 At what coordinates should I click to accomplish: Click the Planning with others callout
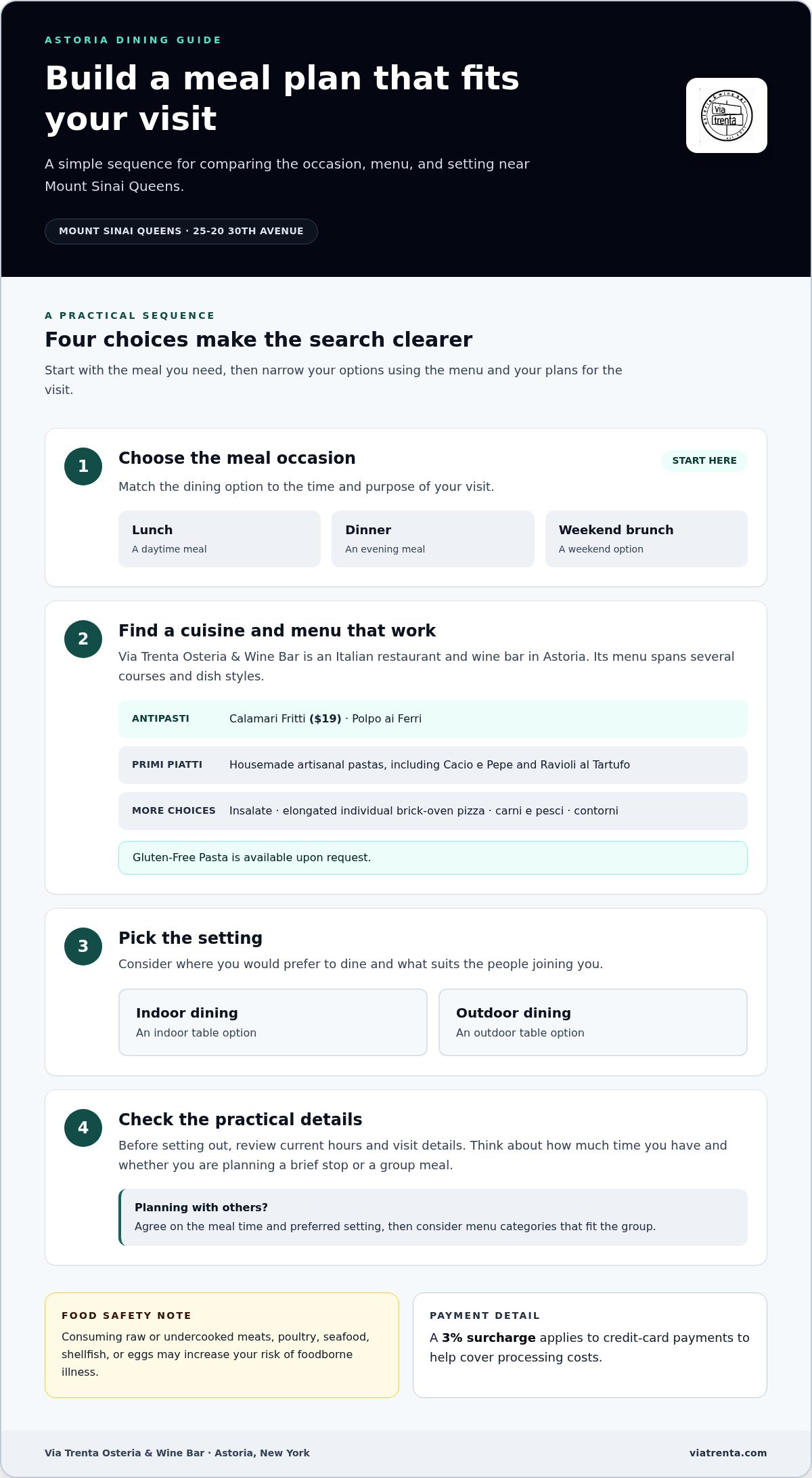pos(433,1217)
